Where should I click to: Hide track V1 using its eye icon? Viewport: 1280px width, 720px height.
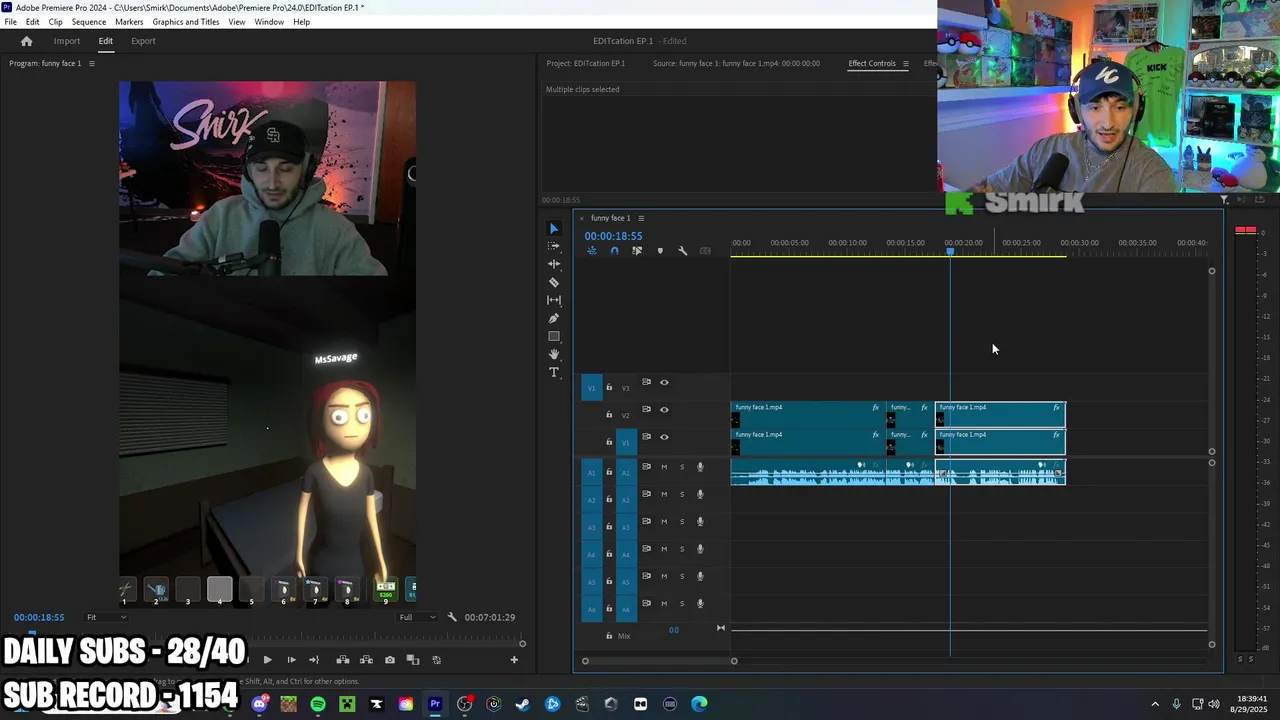[664, 437]
